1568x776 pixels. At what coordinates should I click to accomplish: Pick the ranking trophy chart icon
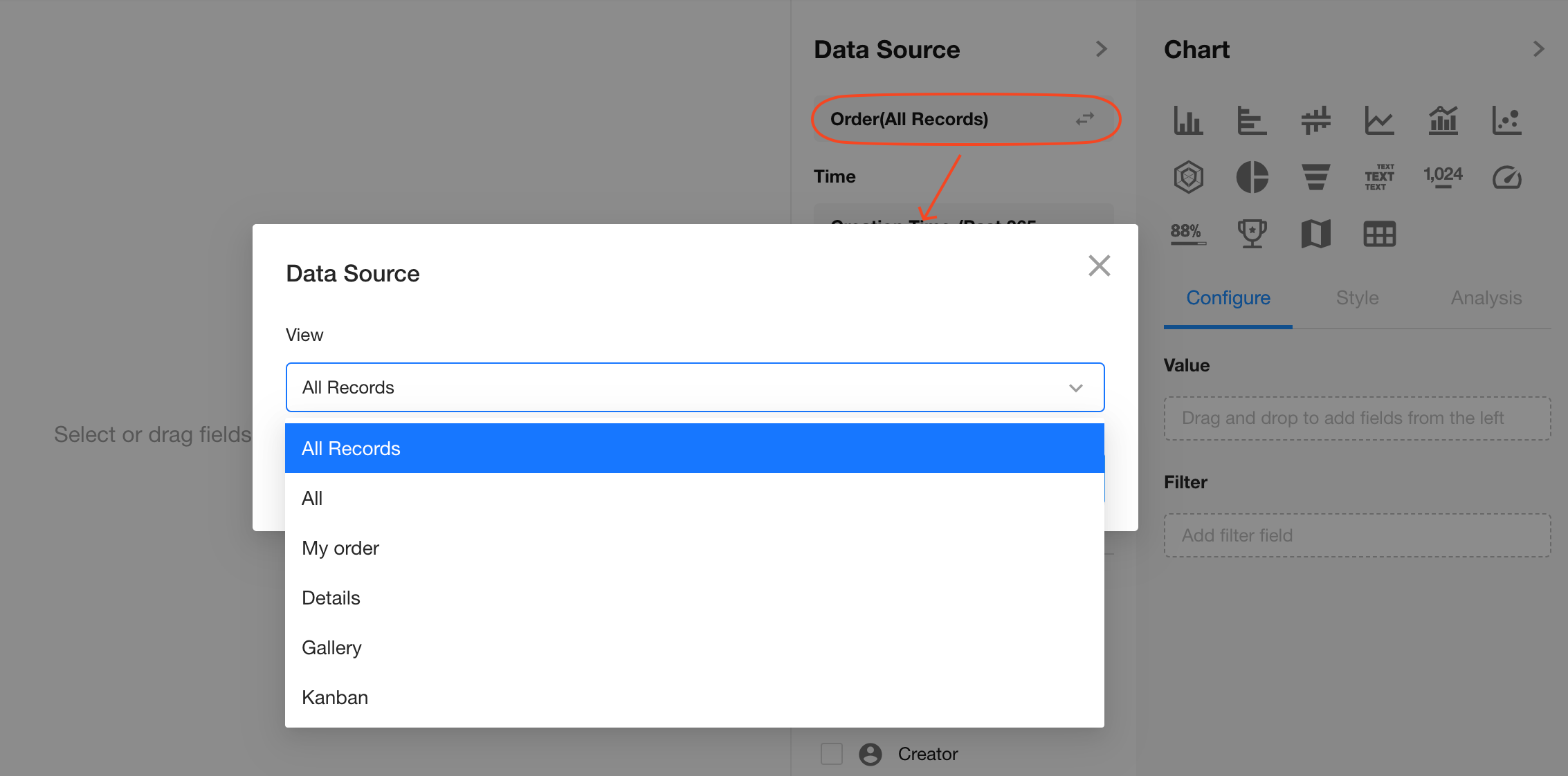1252,234
